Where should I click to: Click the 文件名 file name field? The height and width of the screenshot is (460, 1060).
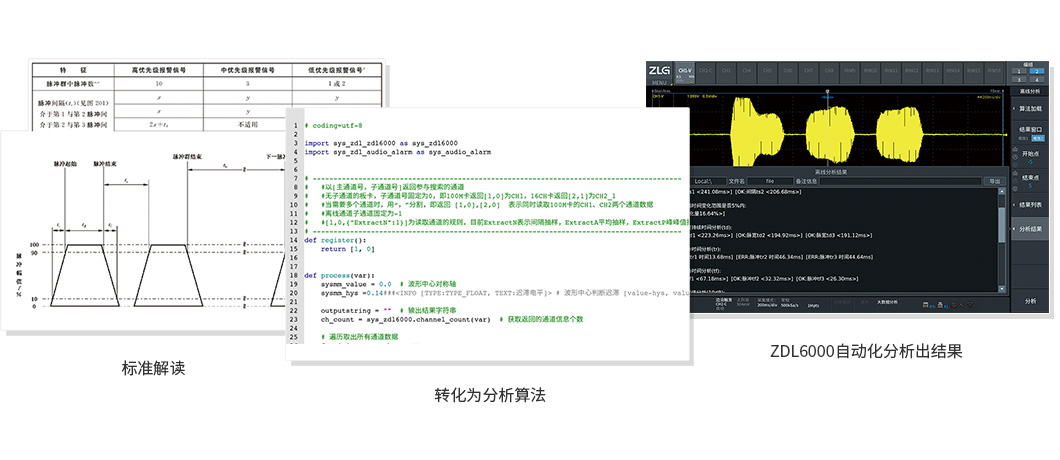click(x=770, y=181)
